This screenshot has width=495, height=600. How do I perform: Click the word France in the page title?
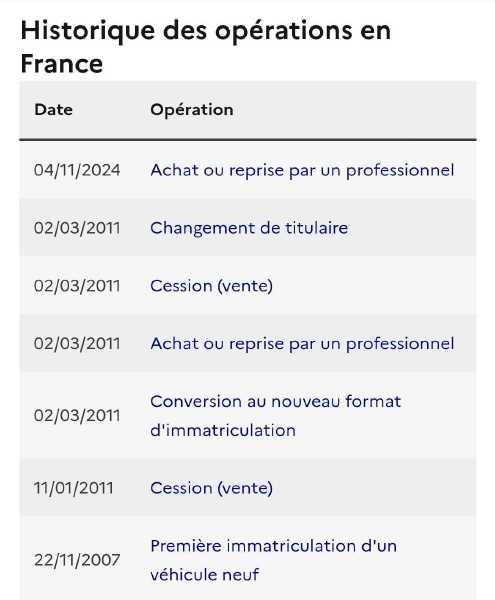pos(62,64)
